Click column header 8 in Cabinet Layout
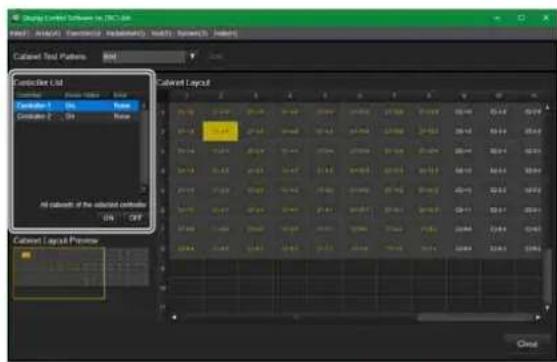Viewport: 557px width, 362px height. tap(428, 96)
